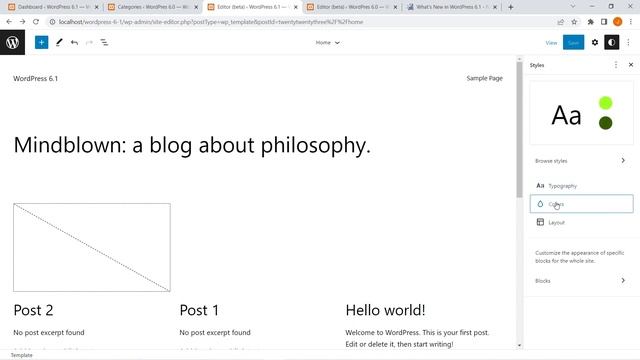Close the Dashboard browser tab
The image size is (640, 360).
pos(96,7)
